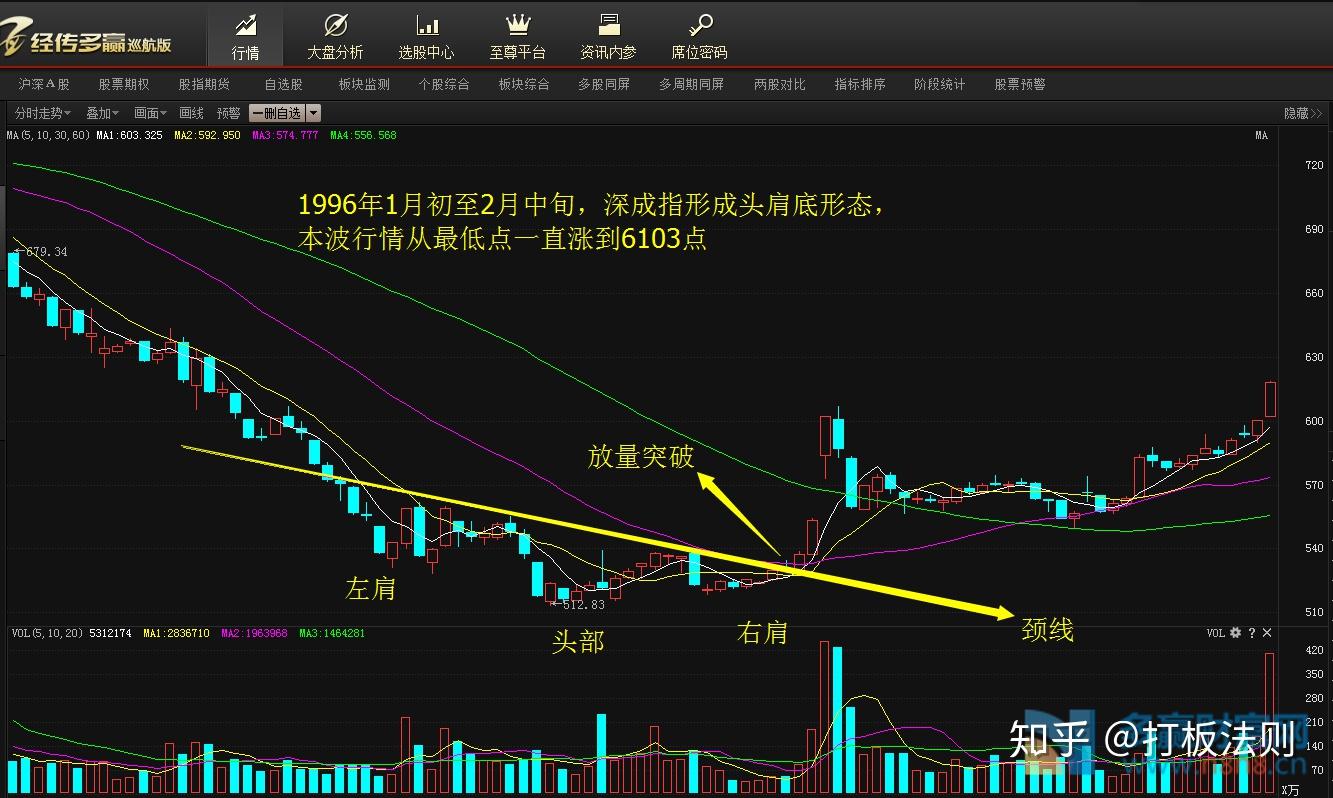
Task: Click the 720 price axis label
Action: [1313, 165]
